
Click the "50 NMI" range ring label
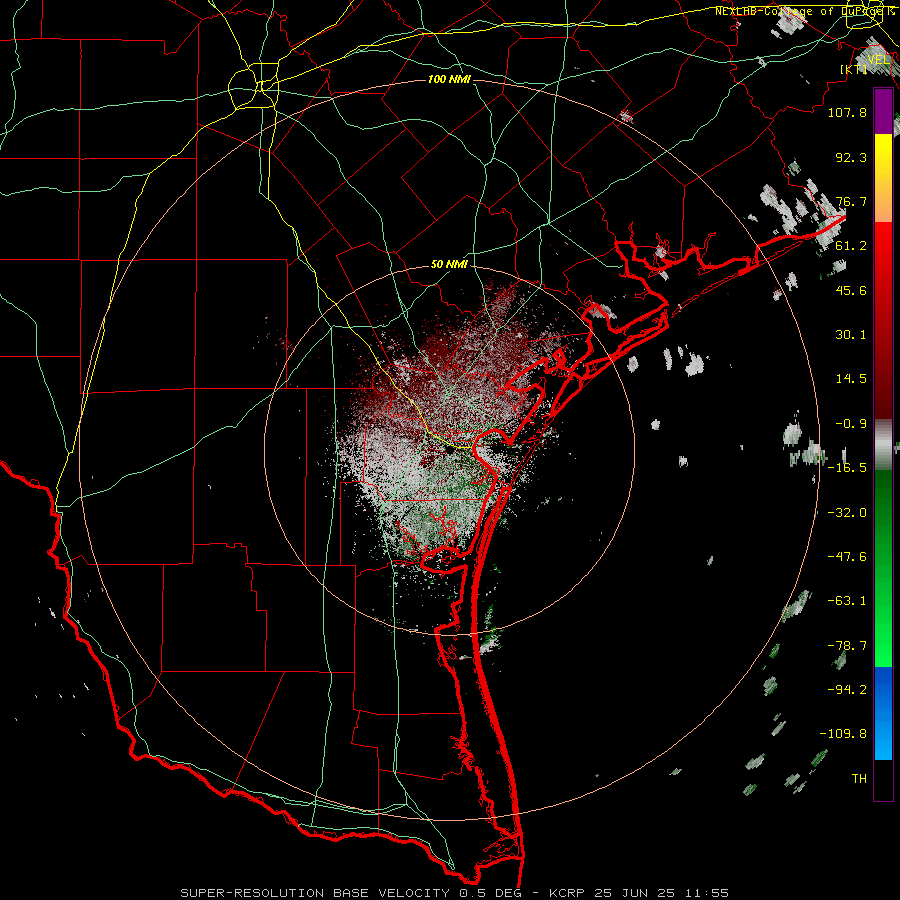(x=449, y=264)
